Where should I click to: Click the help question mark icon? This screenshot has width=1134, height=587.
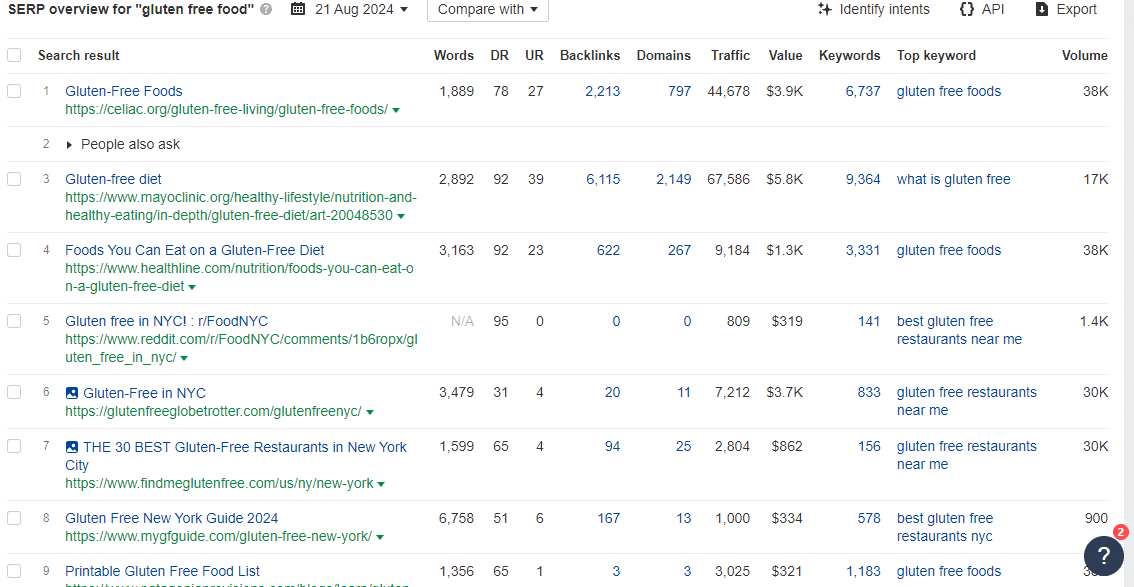pos(1102,556)
